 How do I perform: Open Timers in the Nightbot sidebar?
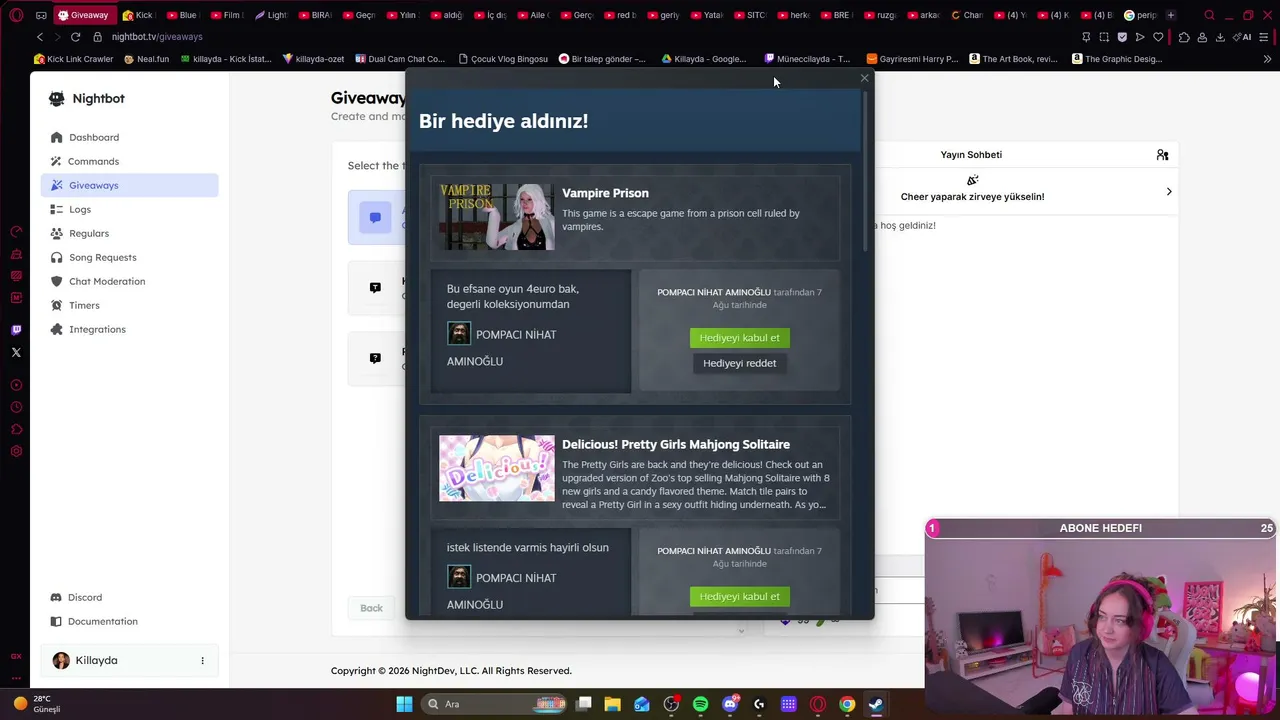click(130, 305)
